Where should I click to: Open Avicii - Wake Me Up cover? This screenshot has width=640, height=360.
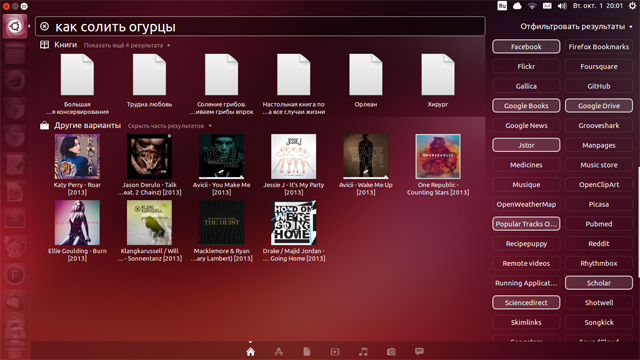click(x=366, y=156)
